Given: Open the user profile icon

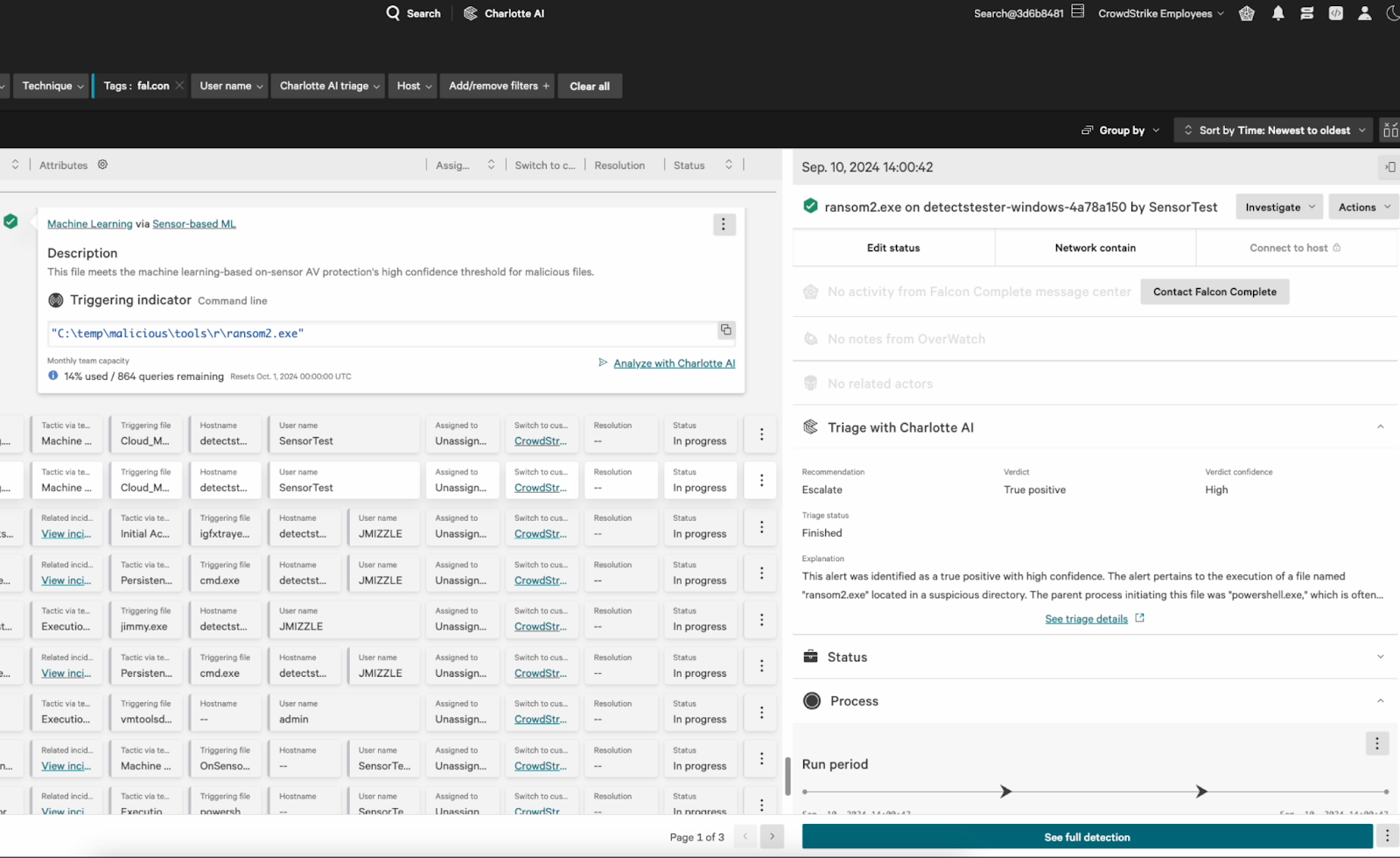Looking at the screenshot, I should pos(1364,13).
